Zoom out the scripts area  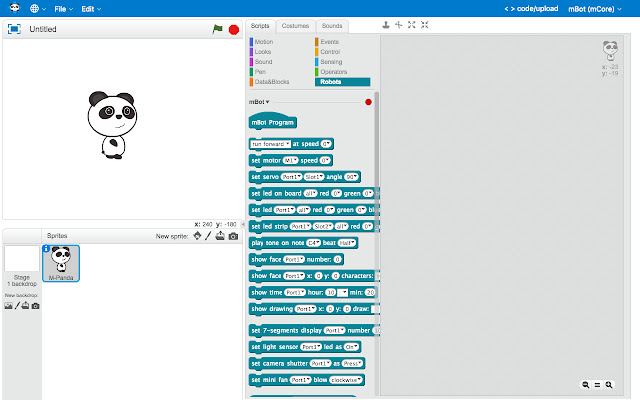[585, 385]
